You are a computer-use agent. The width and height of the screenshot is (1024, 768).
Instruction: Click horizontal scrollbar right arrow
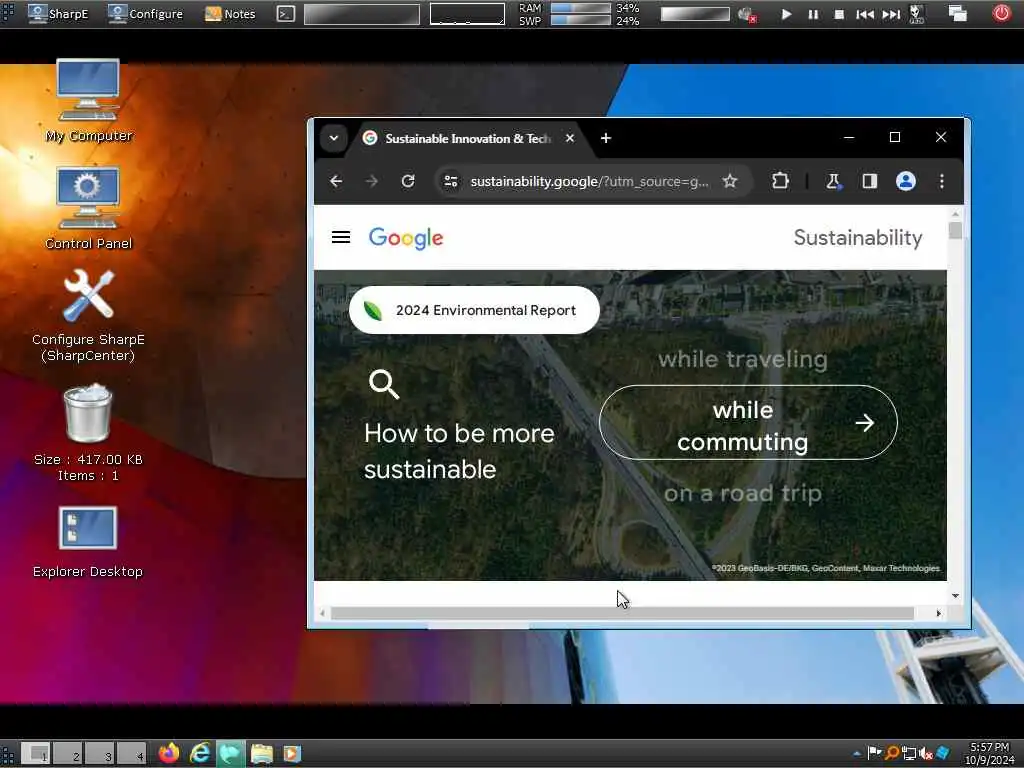[938, 613]
